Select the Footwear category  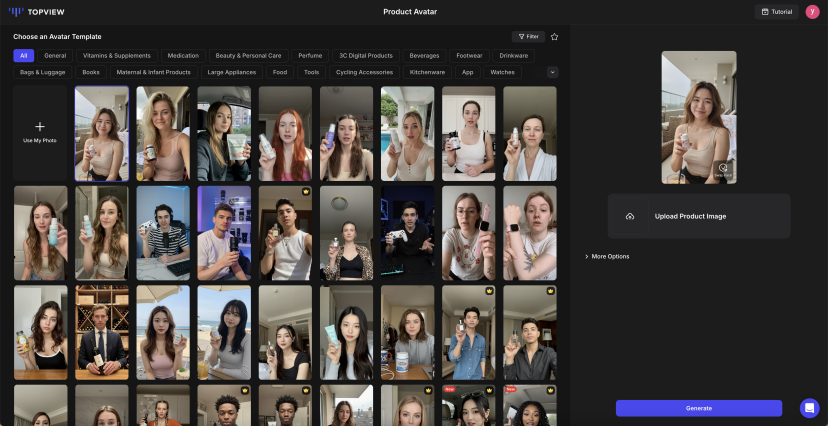(x=469, y=55)
